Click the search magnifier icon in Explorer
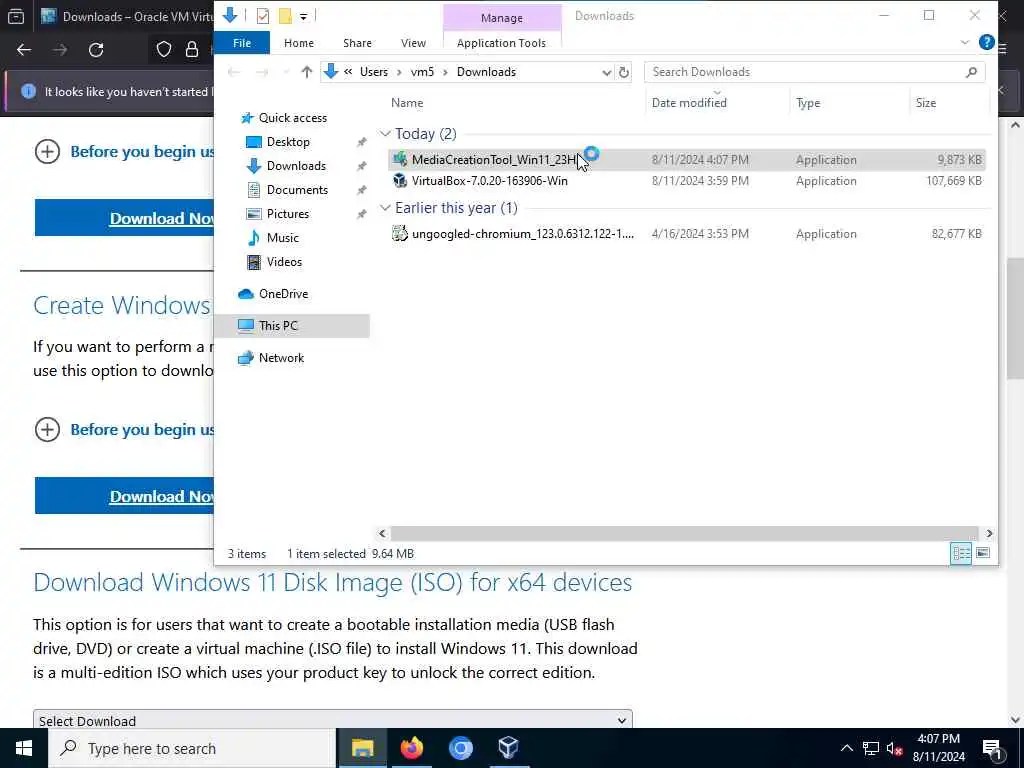The width and height of the screenshot is (1024, 768). 971,72
